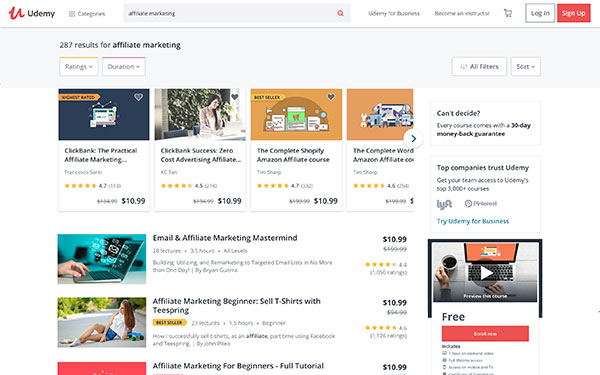Play the course preview video
Screen dimensions: 600x375
pos(486,273)
